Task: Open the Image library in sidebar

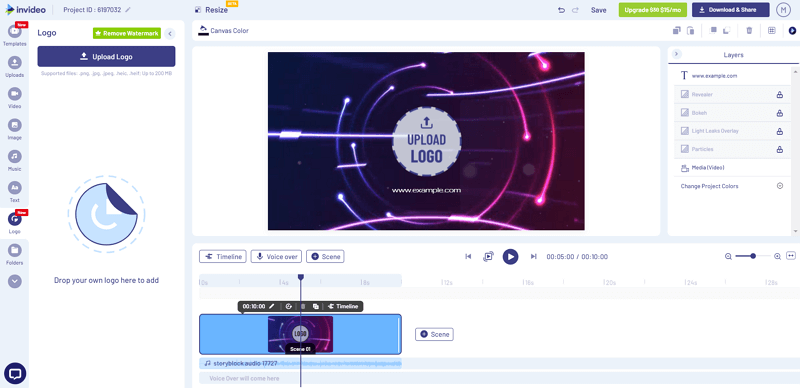Action: coord(15,129)
